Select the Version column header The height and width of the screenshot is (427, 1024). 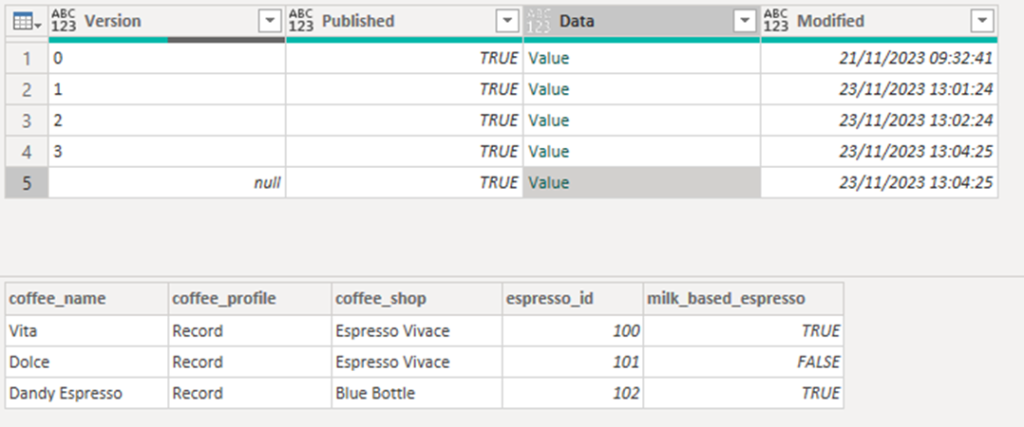(x=167, y=22)
